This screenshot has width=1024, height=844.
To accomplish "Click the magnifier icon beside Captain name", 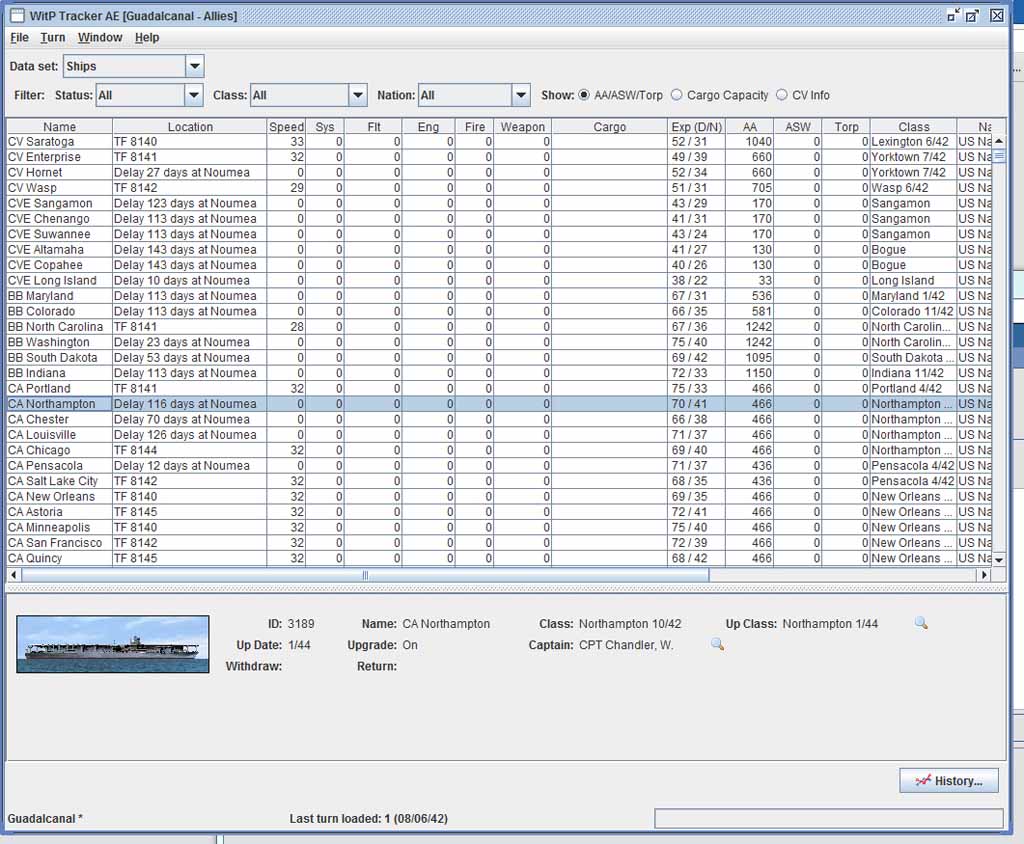I will tap(717, 645).
